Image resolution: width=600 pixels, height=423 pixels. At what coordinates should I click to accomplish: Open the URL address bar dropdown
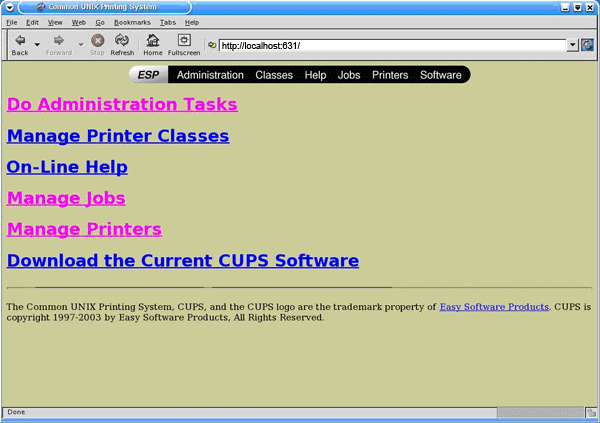click(x=572, y=45)
